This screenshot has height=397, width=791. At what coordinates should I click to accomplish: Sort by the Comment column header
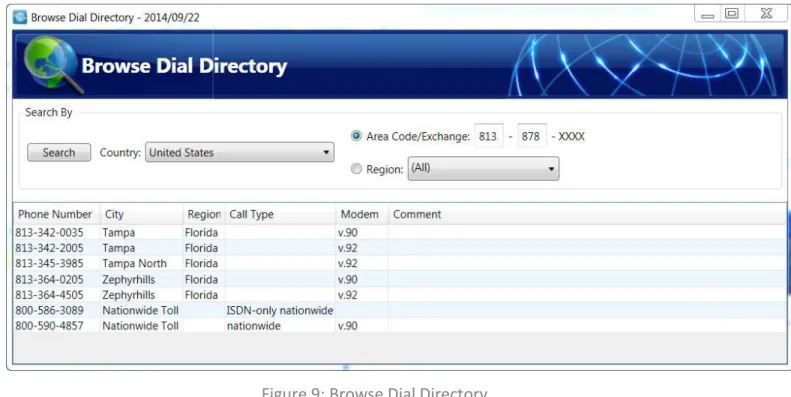point(587,214)
